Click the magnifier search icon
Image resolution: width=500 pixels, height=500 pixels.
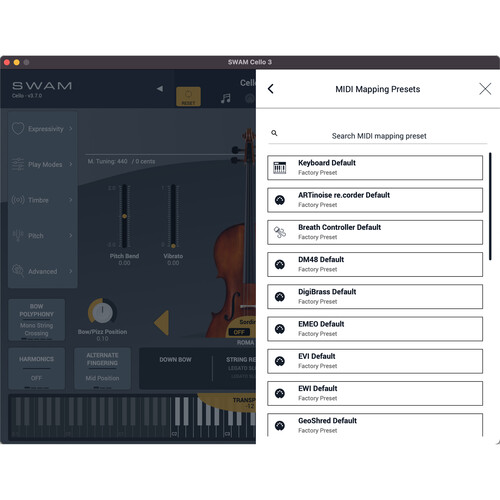point(274,133)
